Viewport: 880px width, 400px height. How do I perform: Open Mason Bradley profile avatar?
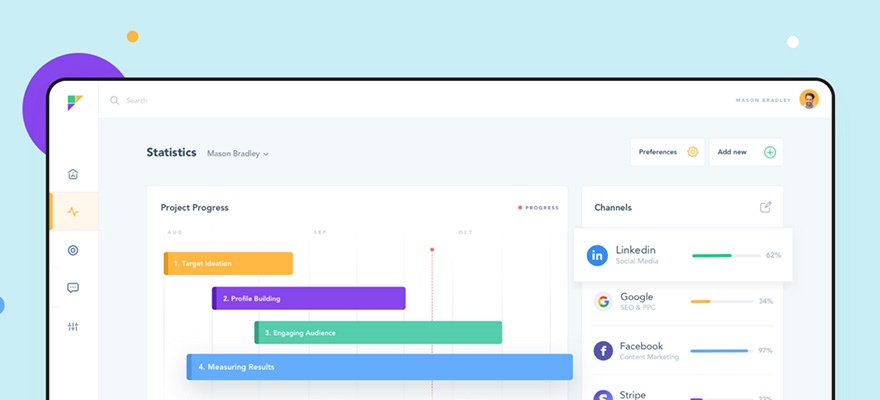point(809,99)
